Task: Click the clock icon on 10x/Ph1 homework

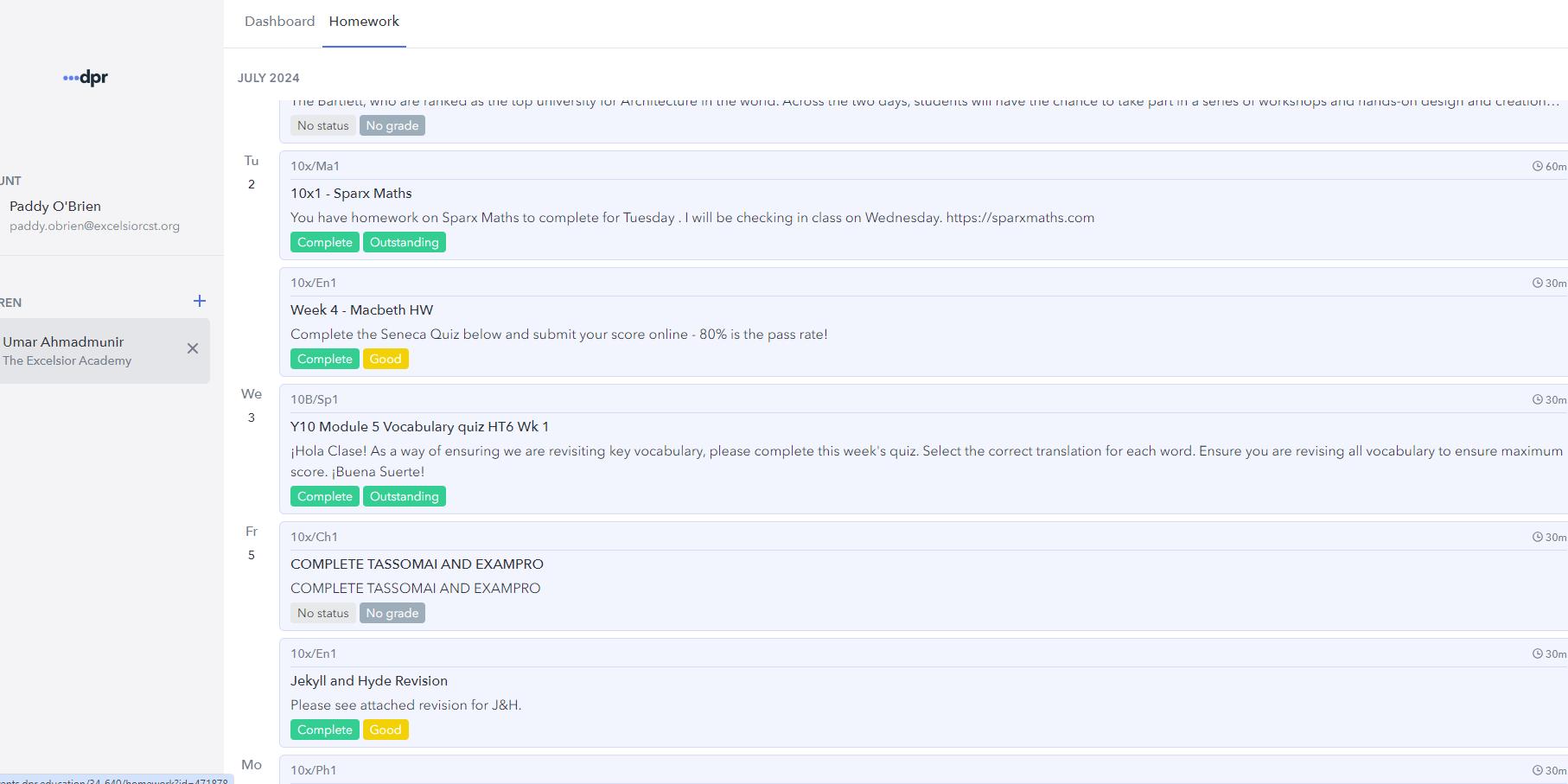Action: pyautogui.click(x=1538, y=770)
